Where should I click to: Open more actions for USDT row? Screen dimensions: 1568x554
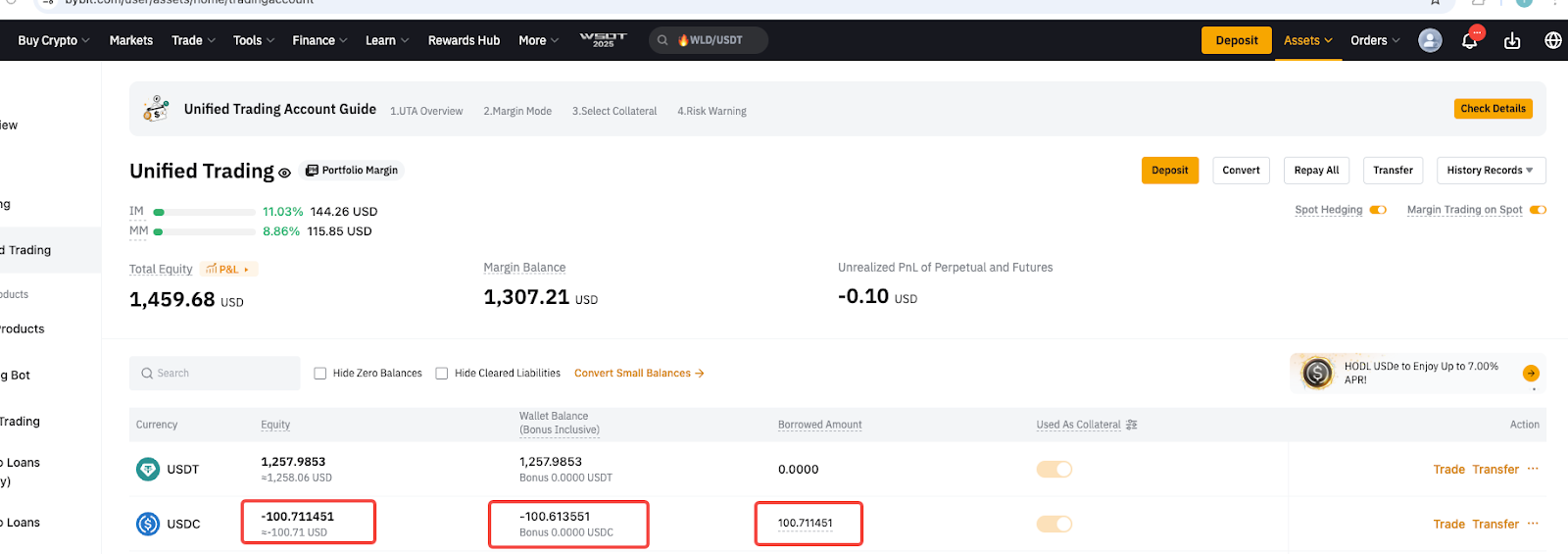coord(1533,469)
